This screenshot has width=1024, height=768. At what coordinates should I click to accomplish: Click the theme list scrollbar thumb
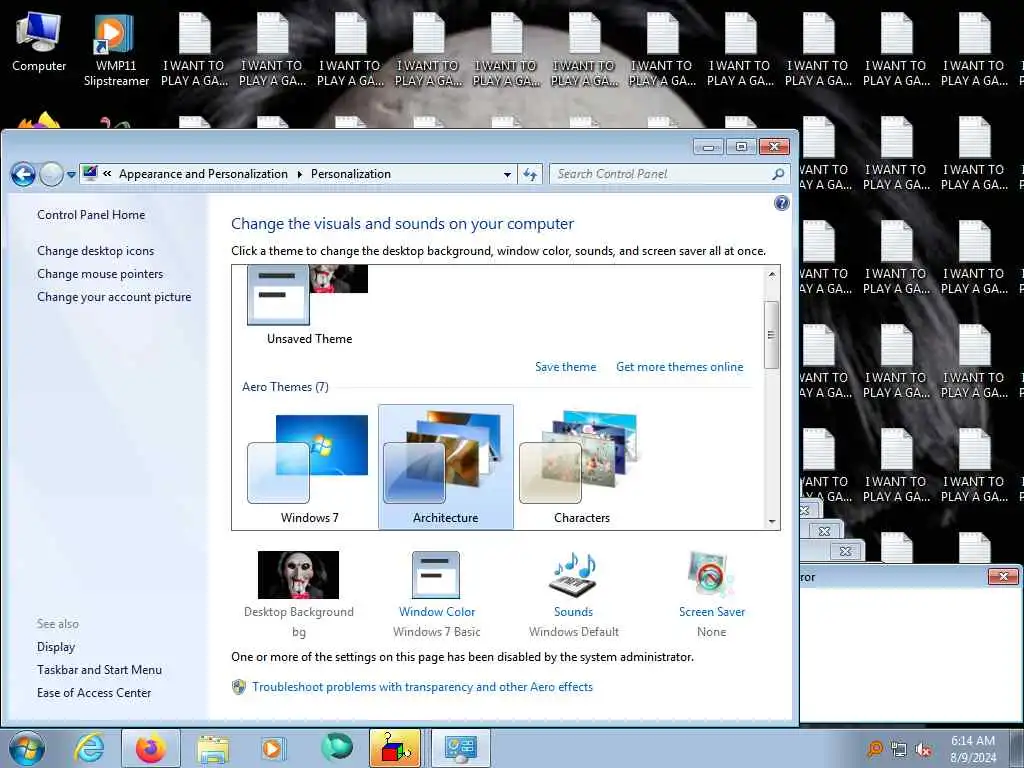pos(771,335)
